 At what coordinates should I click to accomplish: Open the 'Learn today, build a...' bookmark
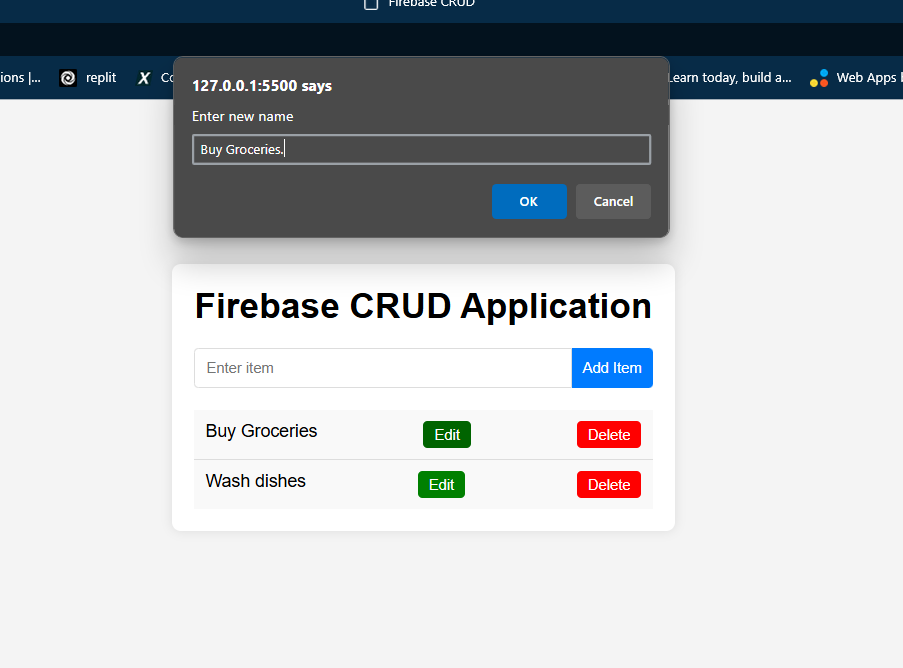[x=730, y=78]
